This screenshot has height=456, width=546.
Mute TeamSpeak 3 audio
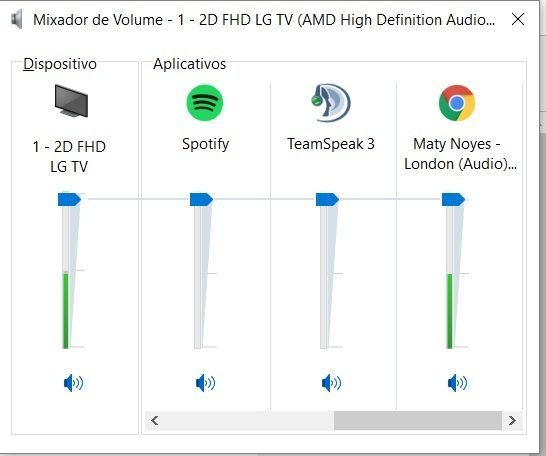(332, 383)
